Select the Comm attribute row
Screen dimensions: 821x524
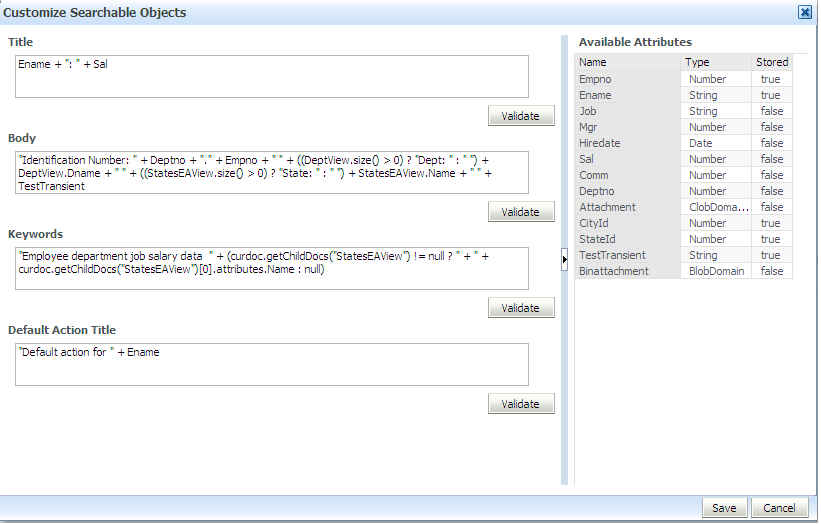point(683,175)
